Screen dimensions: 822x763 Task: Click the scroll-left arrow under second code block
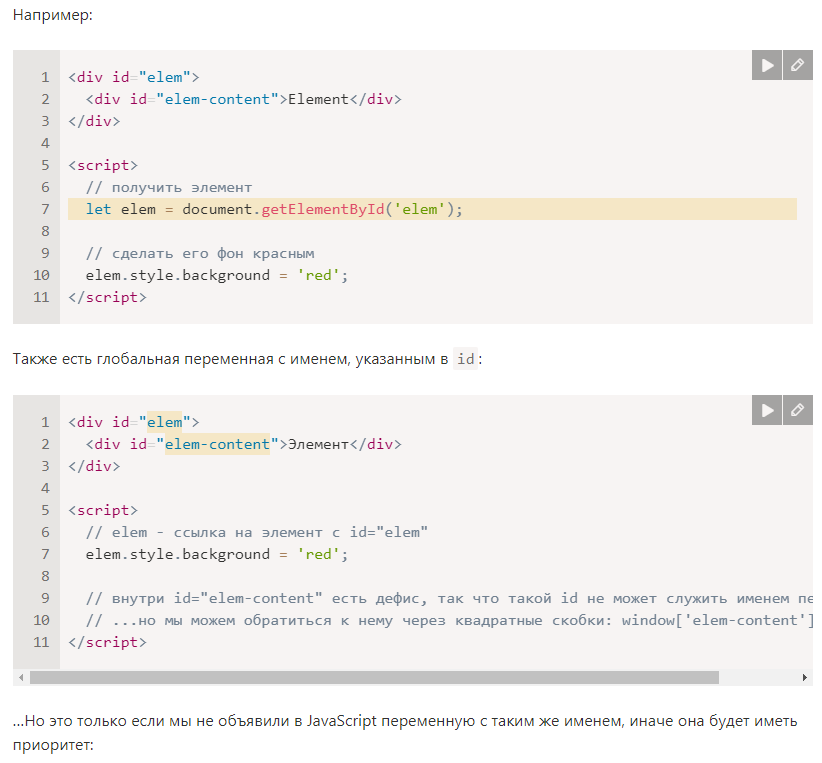click(x=20, y=678)
